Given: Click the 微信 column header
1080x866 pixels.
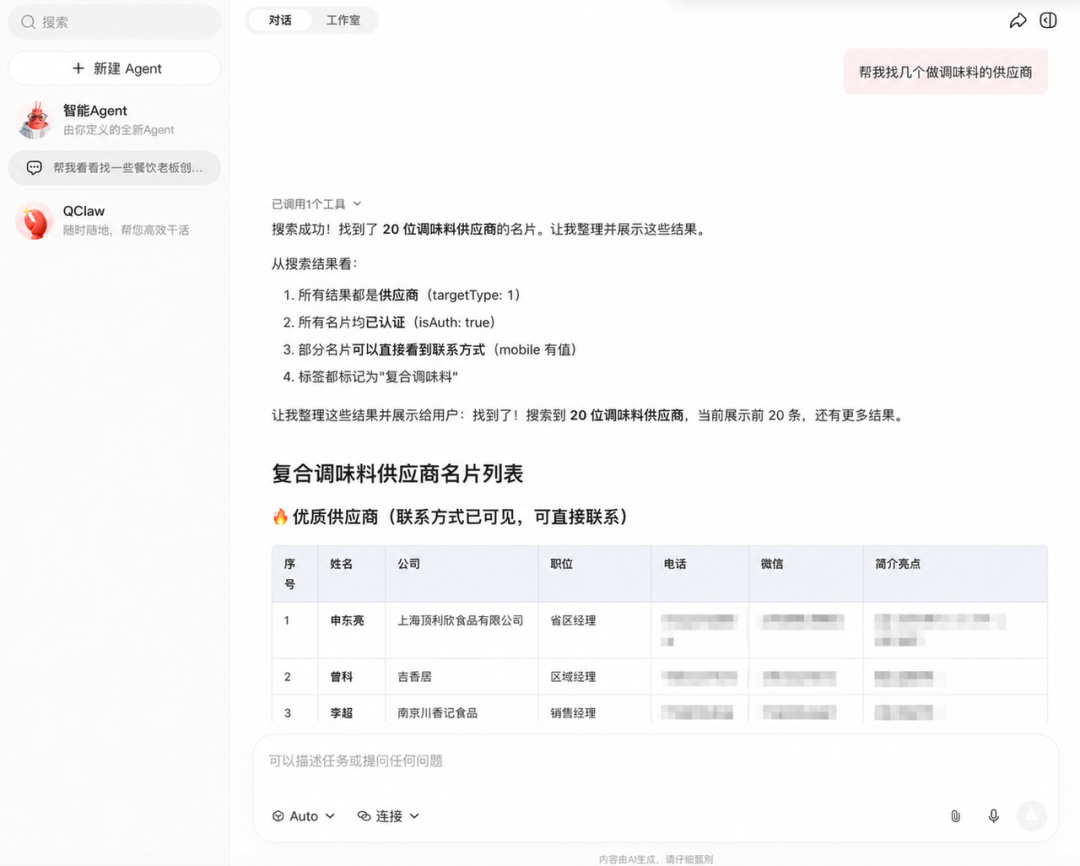Looking at the screenshot, I should tap(806, 574).
